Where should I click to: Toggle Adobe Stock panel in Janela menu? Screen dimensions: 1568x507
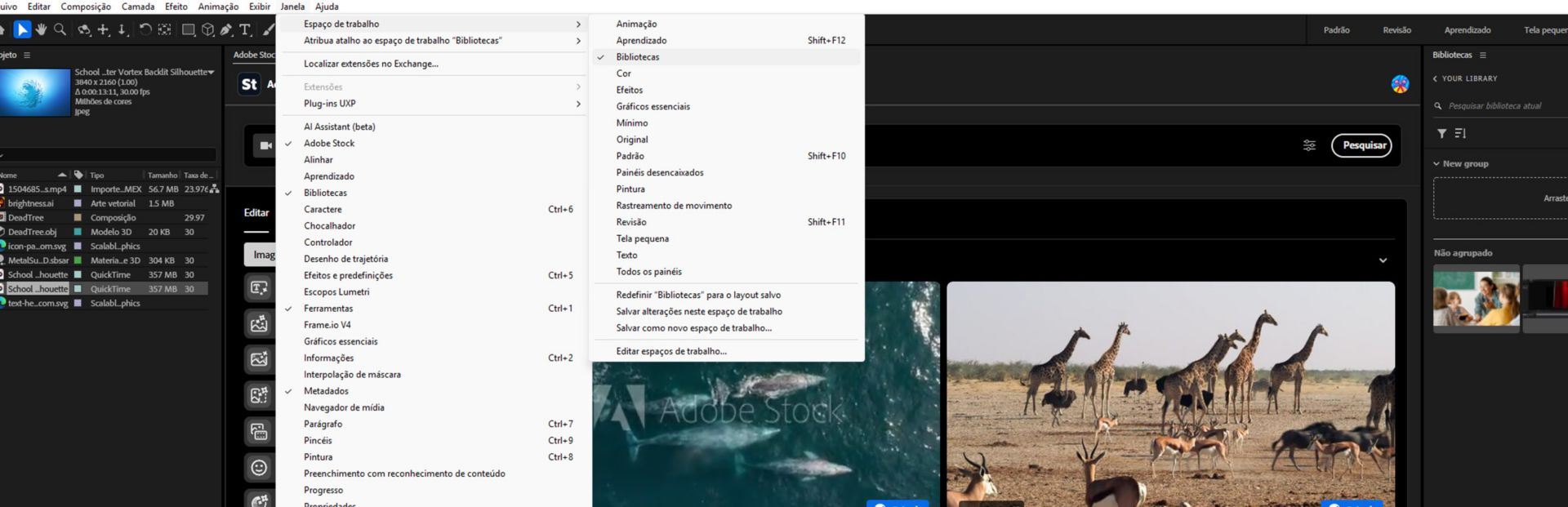tap(433, 143)
